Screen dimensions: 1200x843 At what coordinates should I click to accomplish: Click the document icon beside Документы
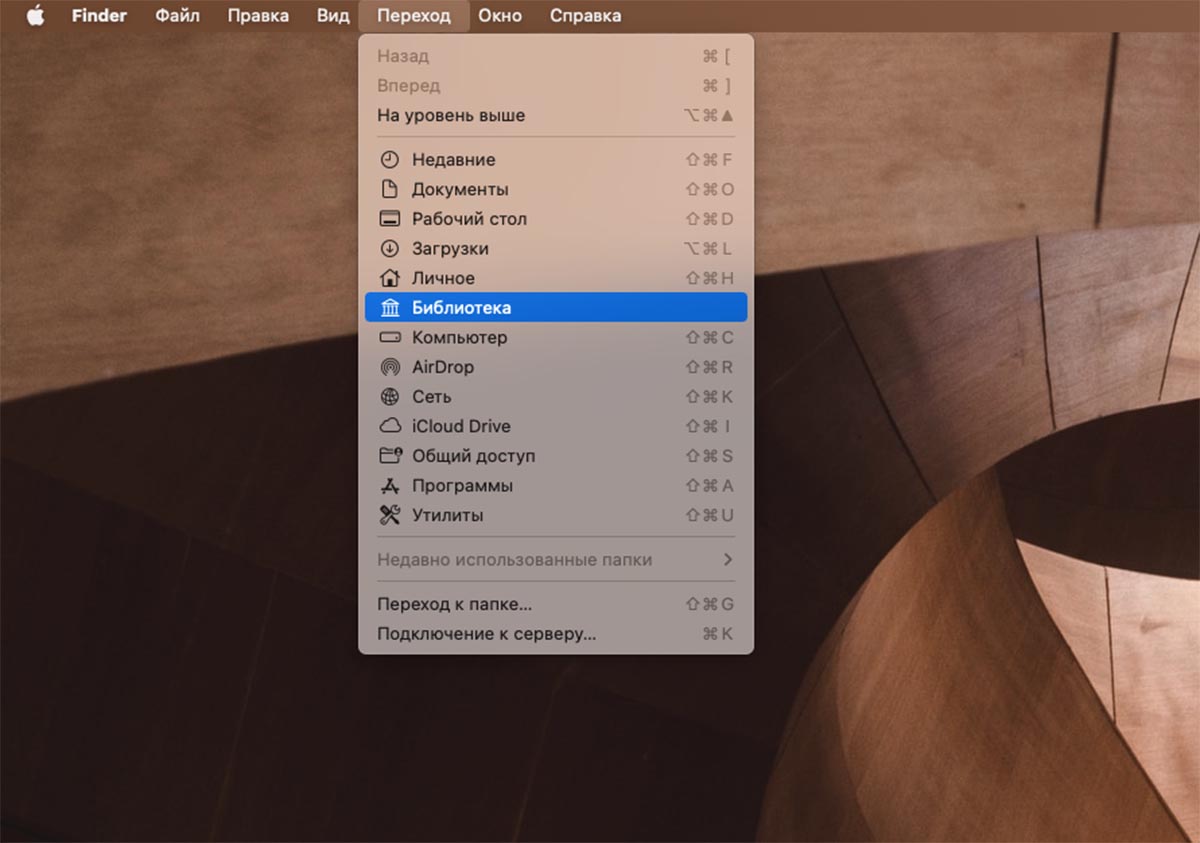[390, 189]
